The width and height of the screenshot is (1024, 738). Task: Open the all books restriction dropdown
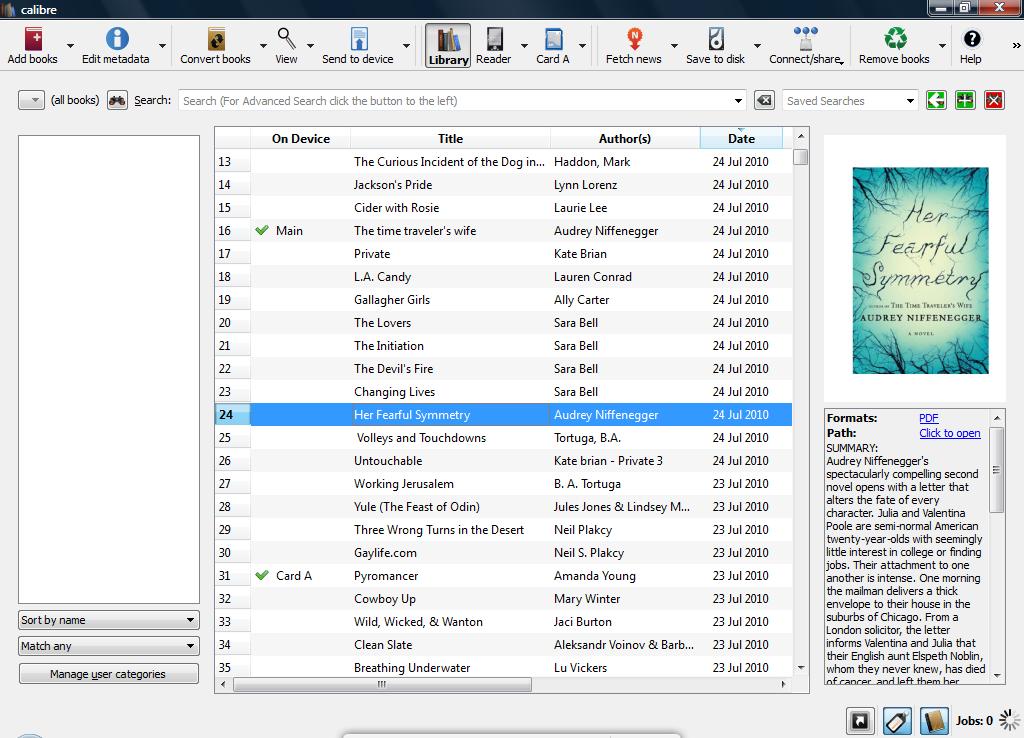31,101
